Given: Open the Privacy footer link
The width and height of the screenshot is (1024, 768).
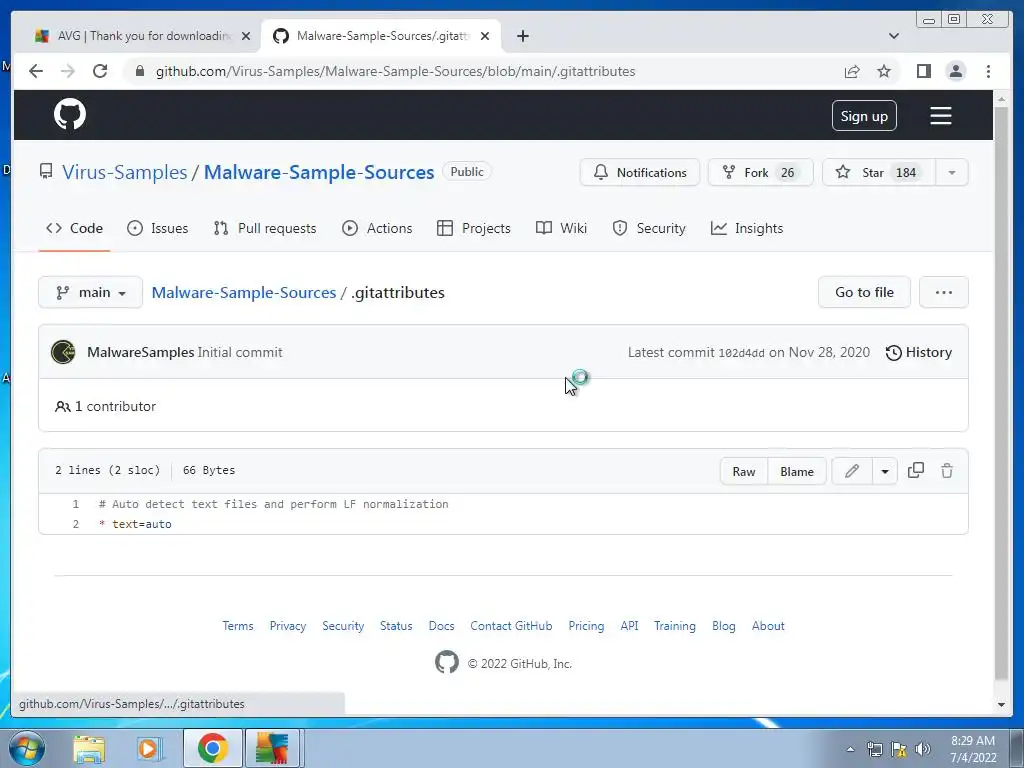Looking at the screenshot, I should [287, 626].
